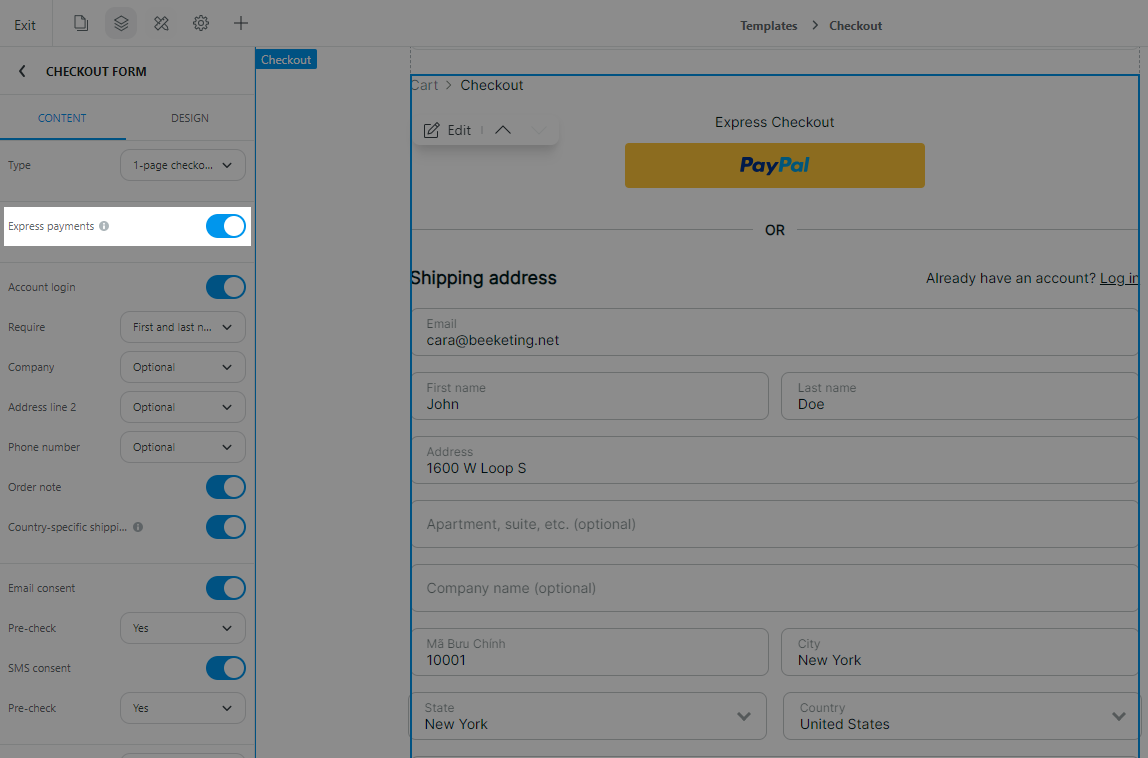The height and width of the screenshot is (758, 1148).
Task: Click the CHECKOUT FORM panel title
Action: (x=96, y=71)
